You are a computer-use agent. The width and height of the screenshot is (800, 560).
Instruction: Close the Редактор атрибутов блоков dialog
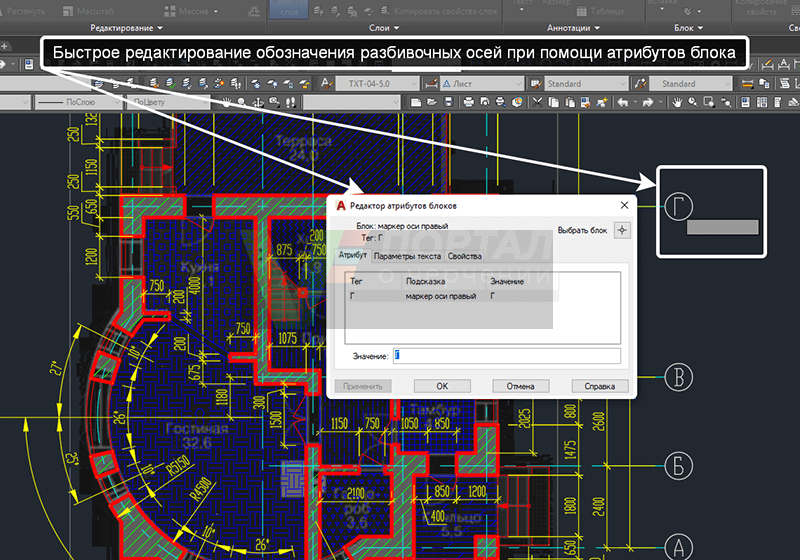[x=624, y=205]
